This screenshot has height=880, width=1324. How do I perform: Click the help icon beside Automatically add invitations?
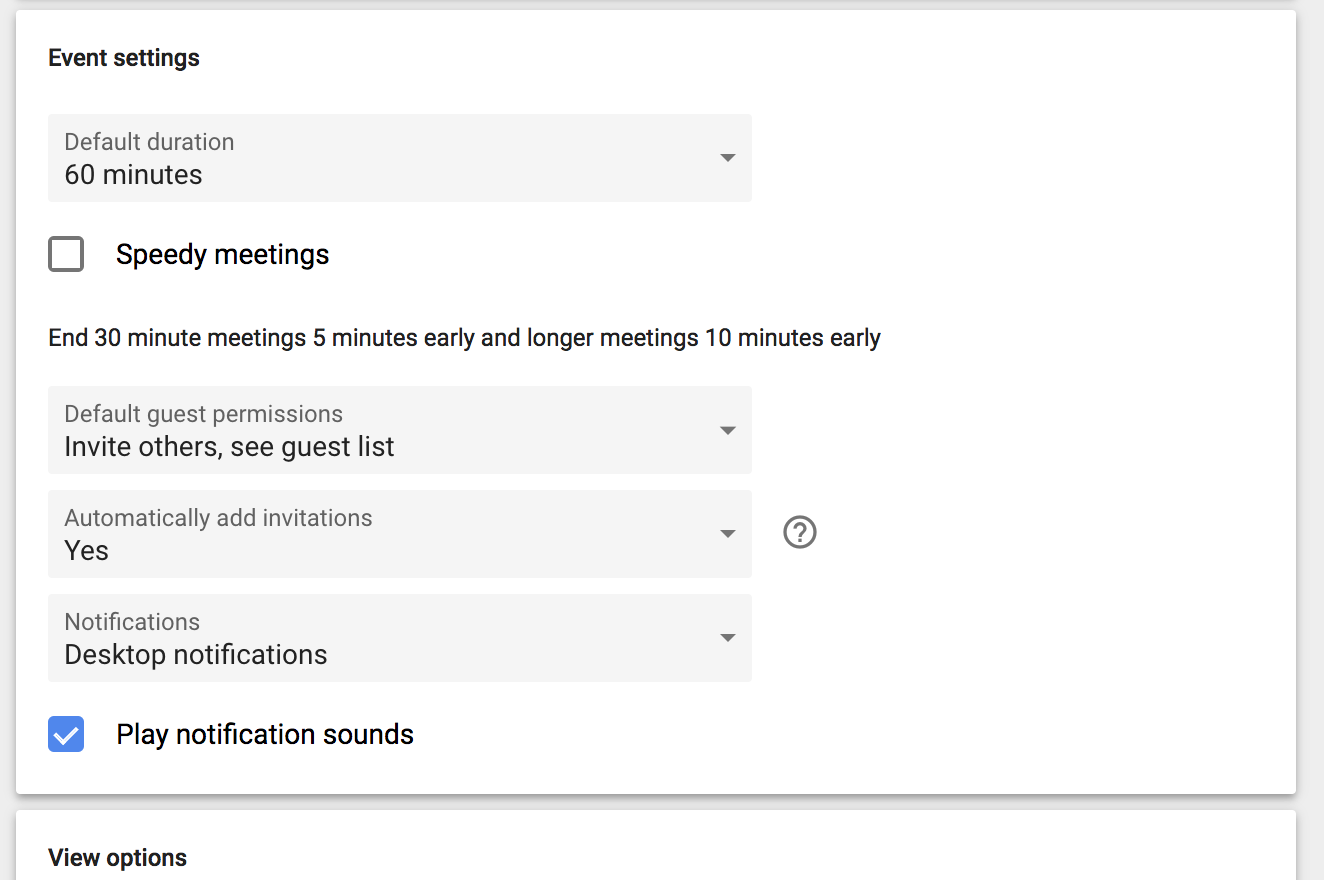point(799,533)
